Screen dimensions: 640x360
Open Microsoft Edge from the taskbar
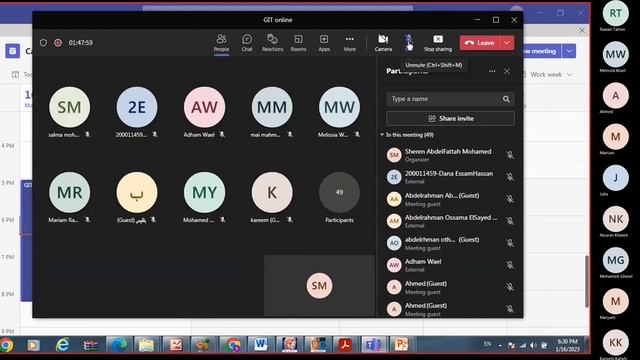[x=119, y=345]
